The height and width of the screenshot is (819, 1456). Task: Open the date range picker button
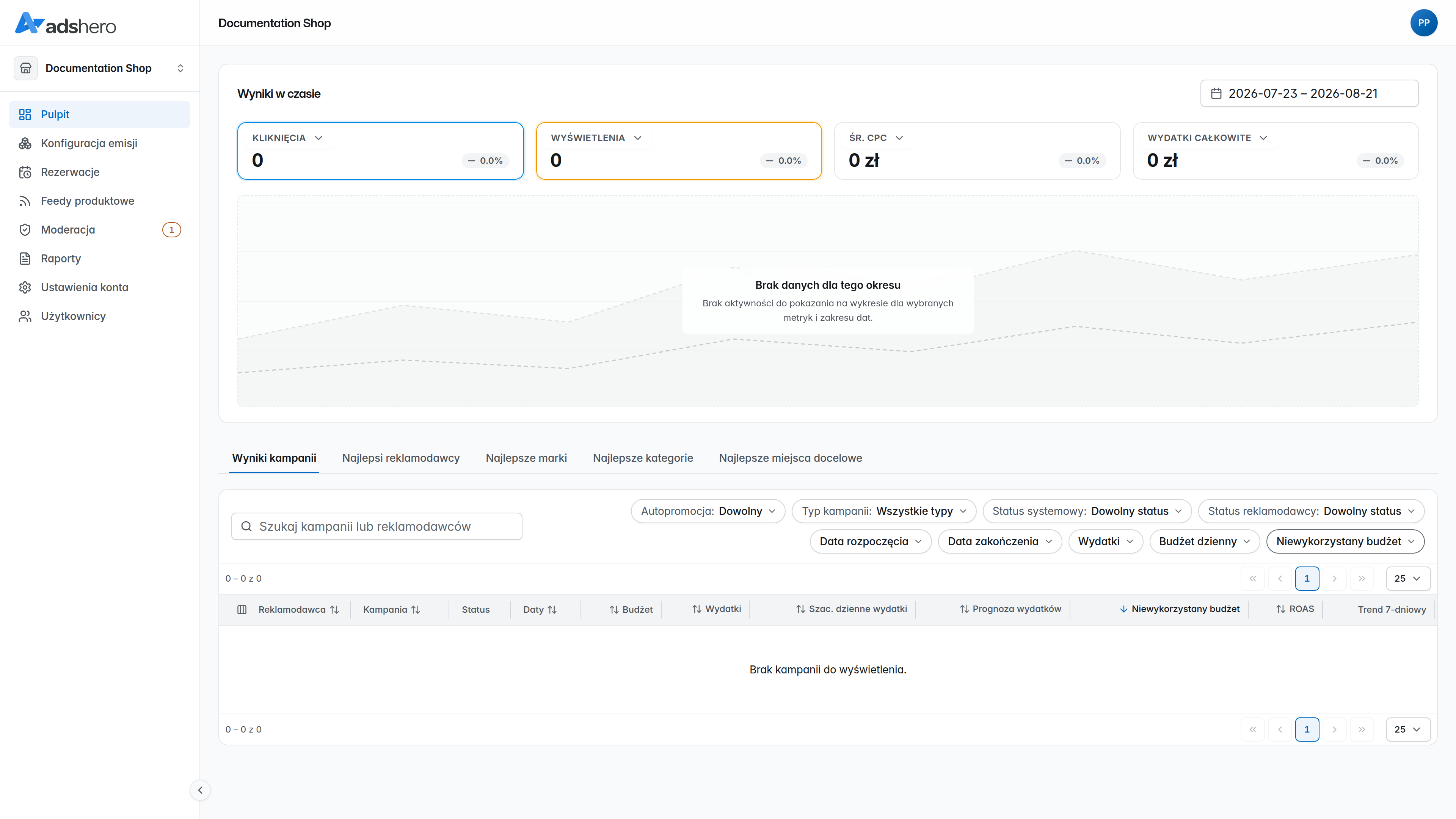(x=1309, y=93)
